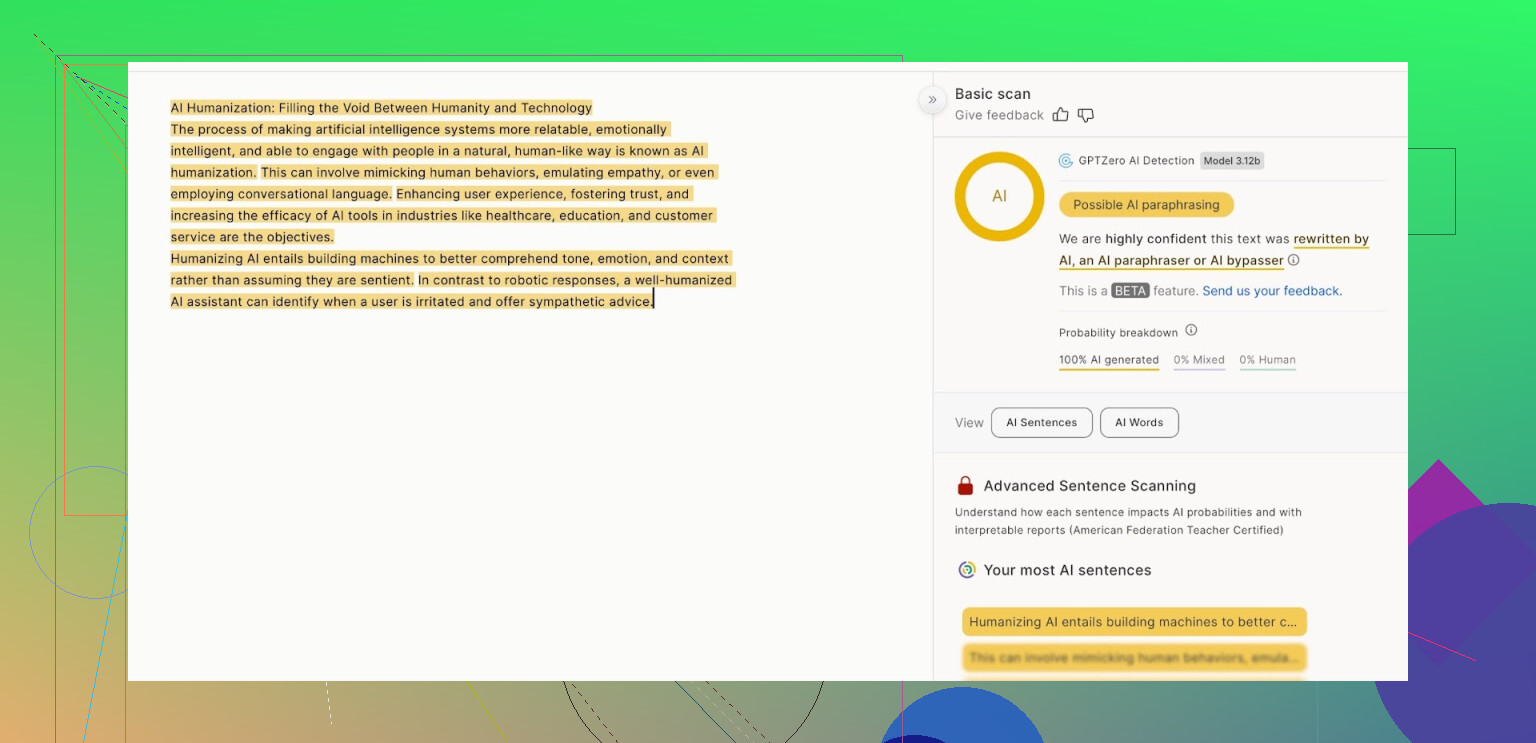Click info icon next to Probability breakdown

coord(1191,331)
